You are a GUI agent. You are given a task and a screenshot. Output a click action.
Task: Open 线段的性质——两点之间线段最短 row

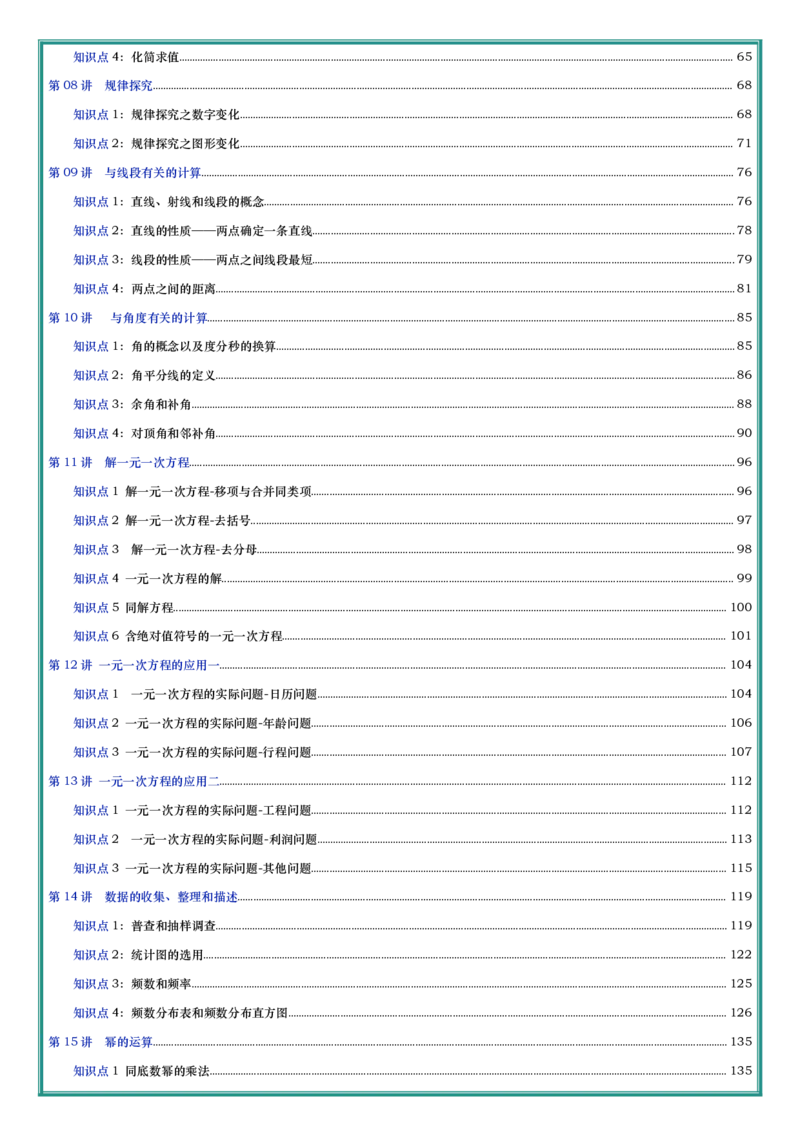click(x=412, y=259)
